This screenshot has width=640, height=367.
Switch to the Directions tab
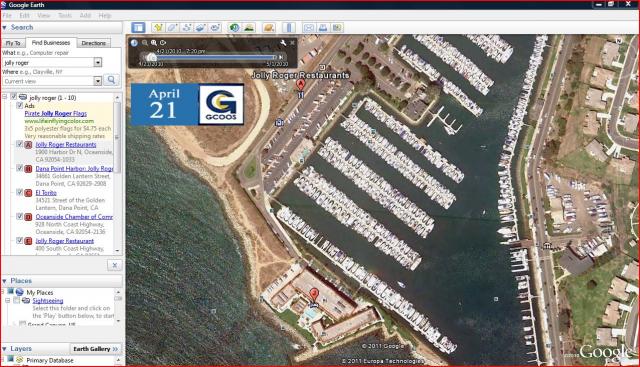click(93, 43)
